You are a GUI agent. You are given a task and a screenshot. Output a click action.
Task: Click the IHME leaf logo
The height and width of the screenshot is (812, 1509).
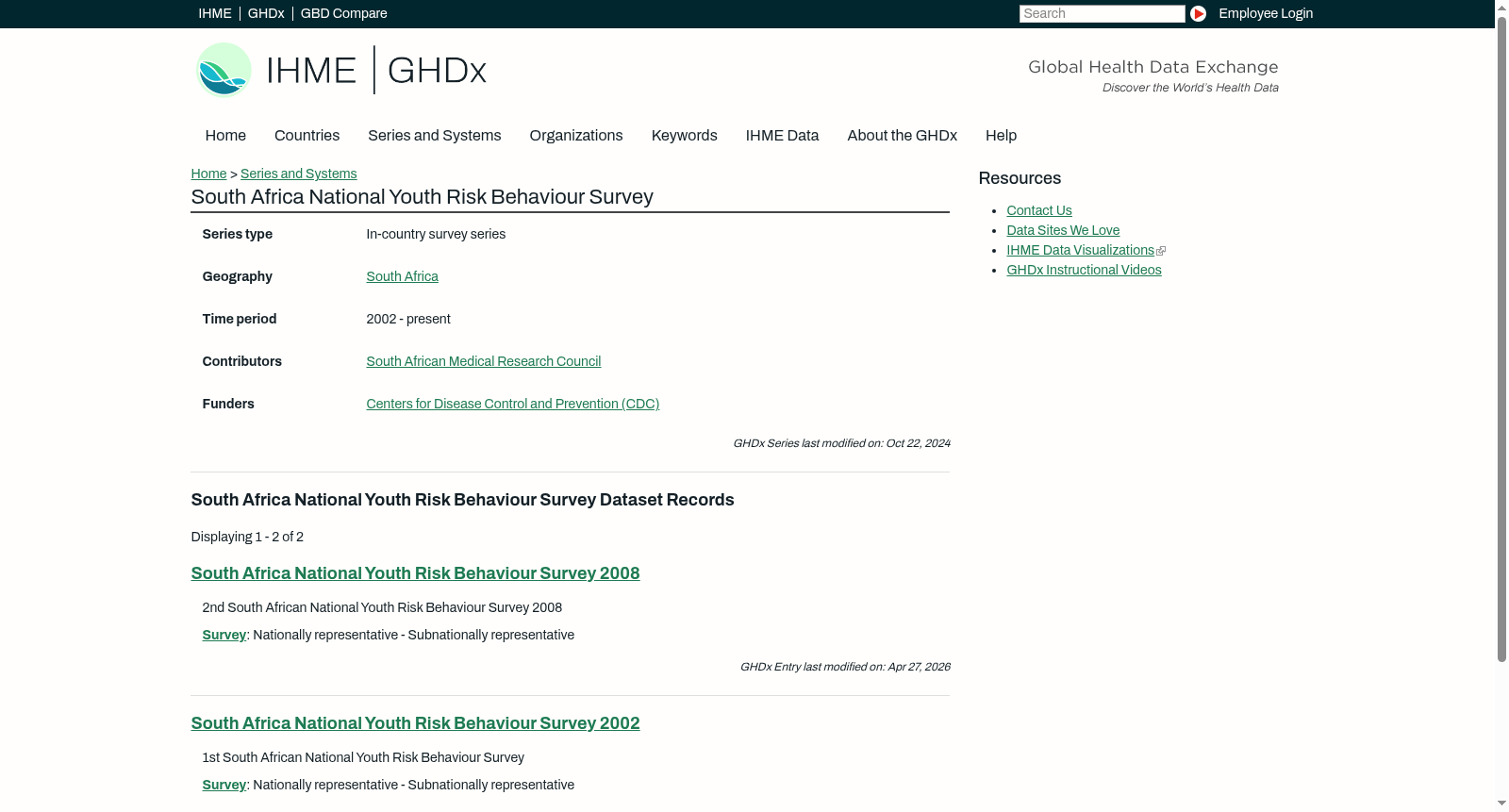pyautogui.click(x=224, y=70)
